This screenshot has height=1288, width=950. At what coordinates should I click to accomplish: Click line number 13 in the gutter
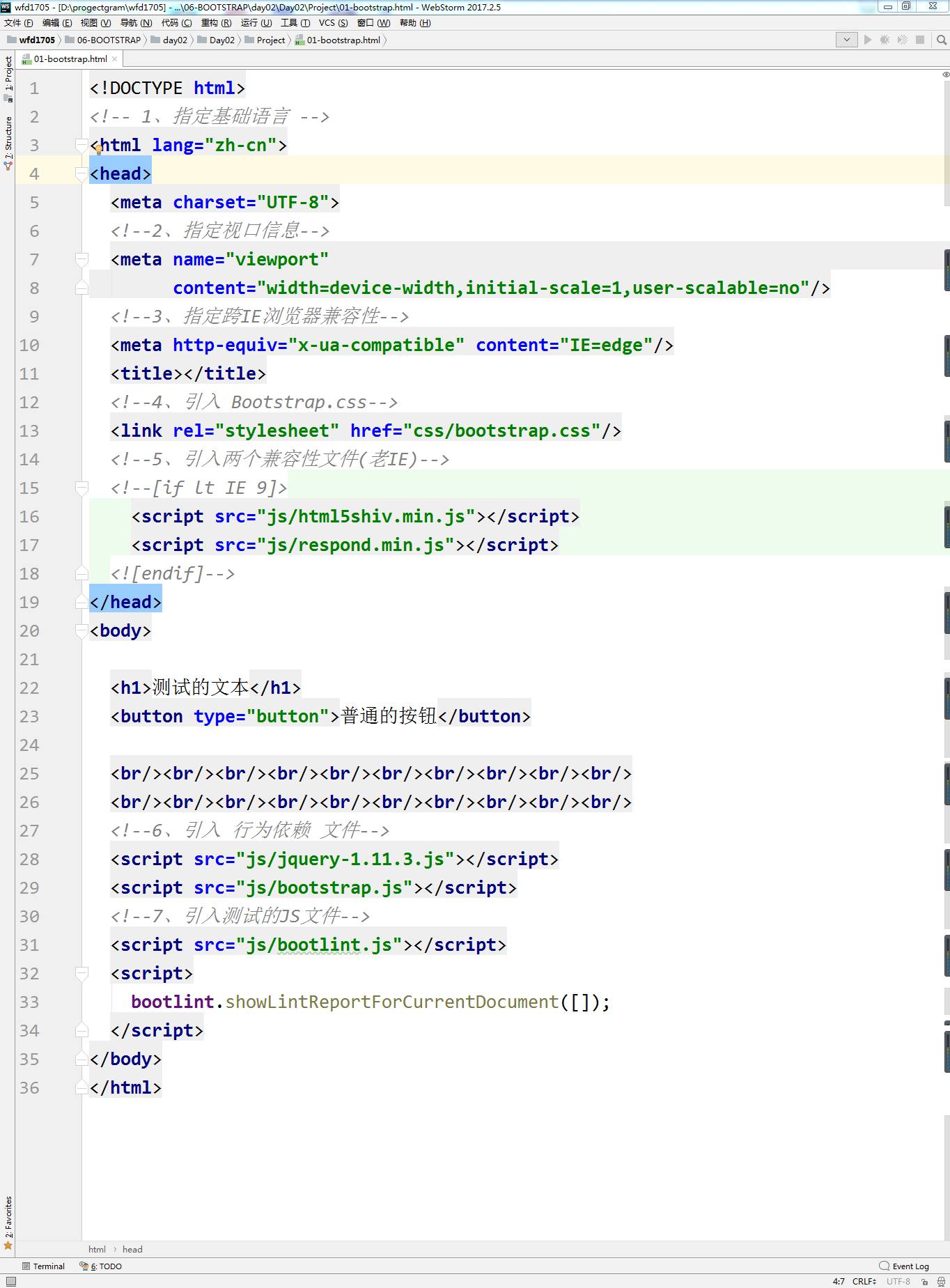(x=29, y=431)
